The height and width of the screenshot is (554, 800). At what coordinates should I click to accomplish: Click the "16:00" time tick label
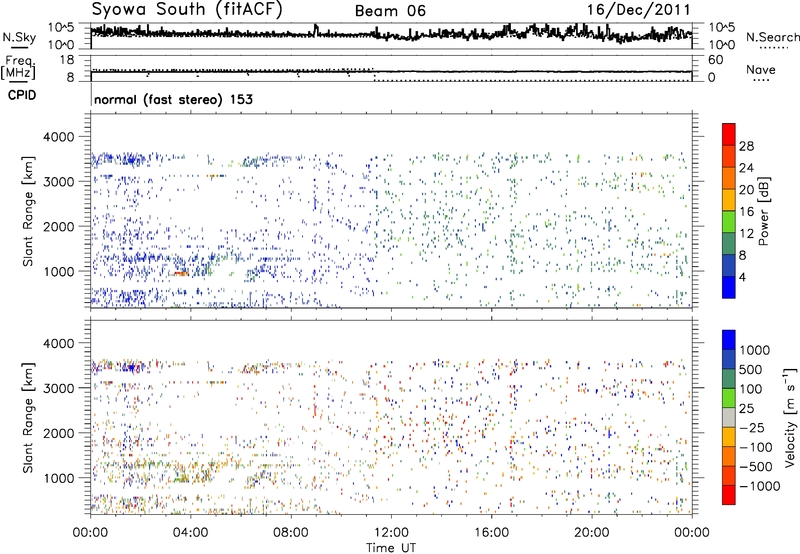pyautogui.click(x=491, y=533)
